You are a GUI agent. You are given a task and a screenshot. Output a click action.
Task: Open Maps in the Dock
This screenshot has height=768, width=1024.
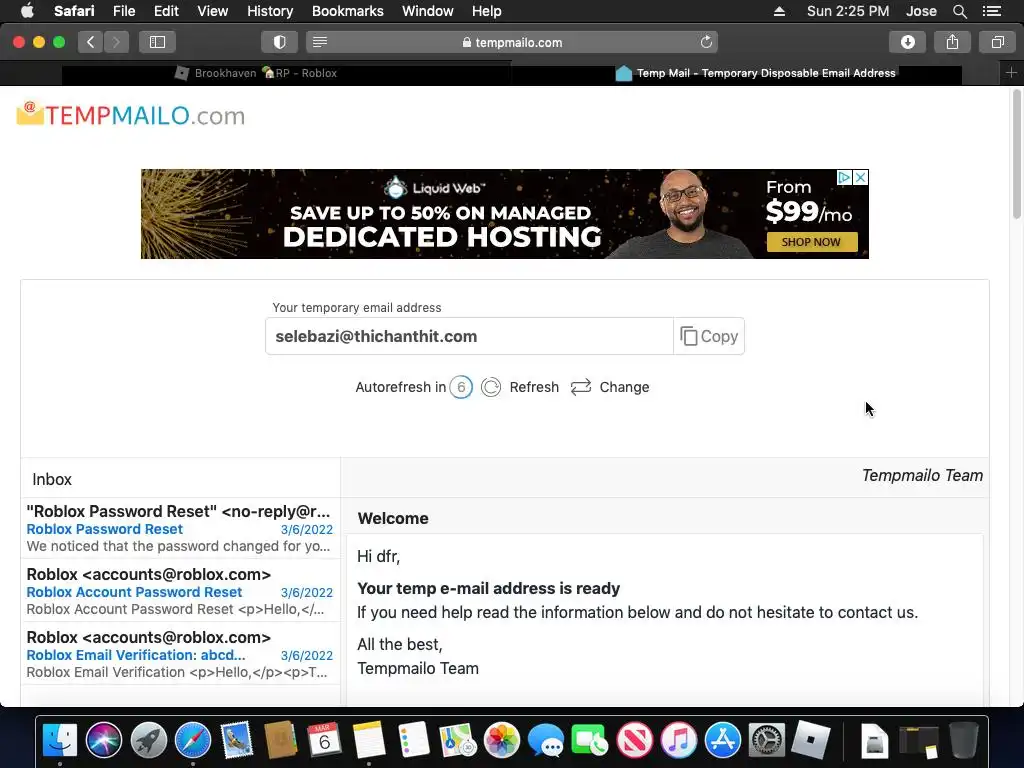coord(458,740)
